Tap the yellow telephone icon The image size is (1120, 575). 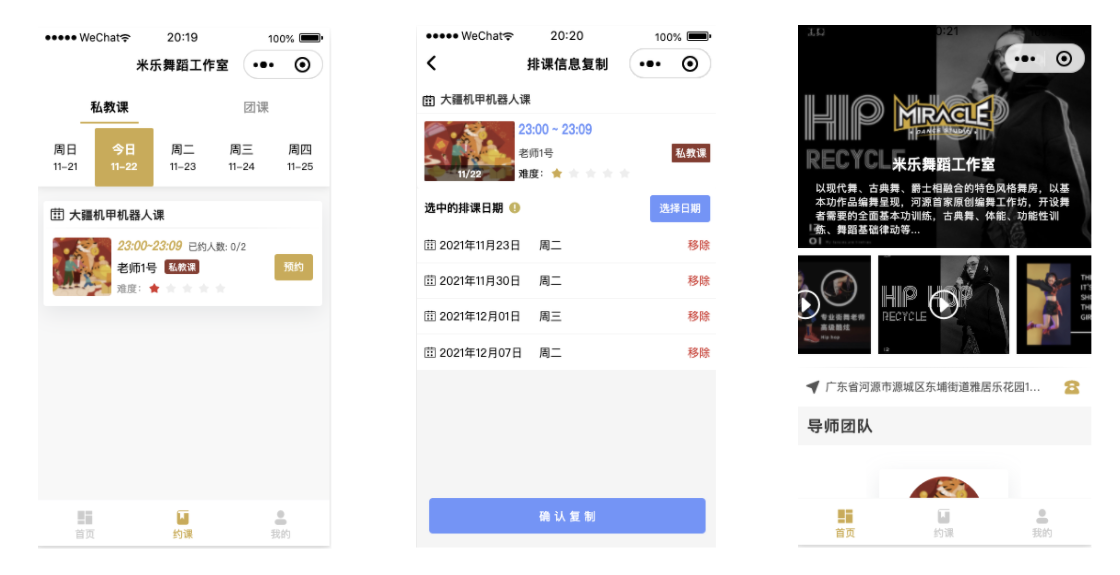coord(1071,387)
